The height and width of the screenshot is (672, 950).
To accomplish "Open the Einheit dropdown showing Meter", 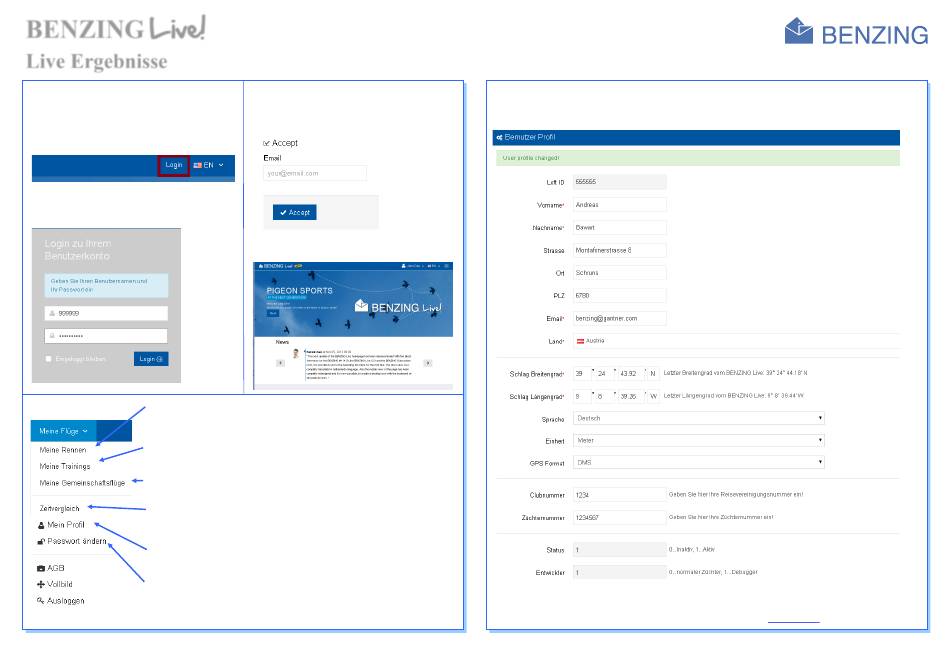I will 699,441.
